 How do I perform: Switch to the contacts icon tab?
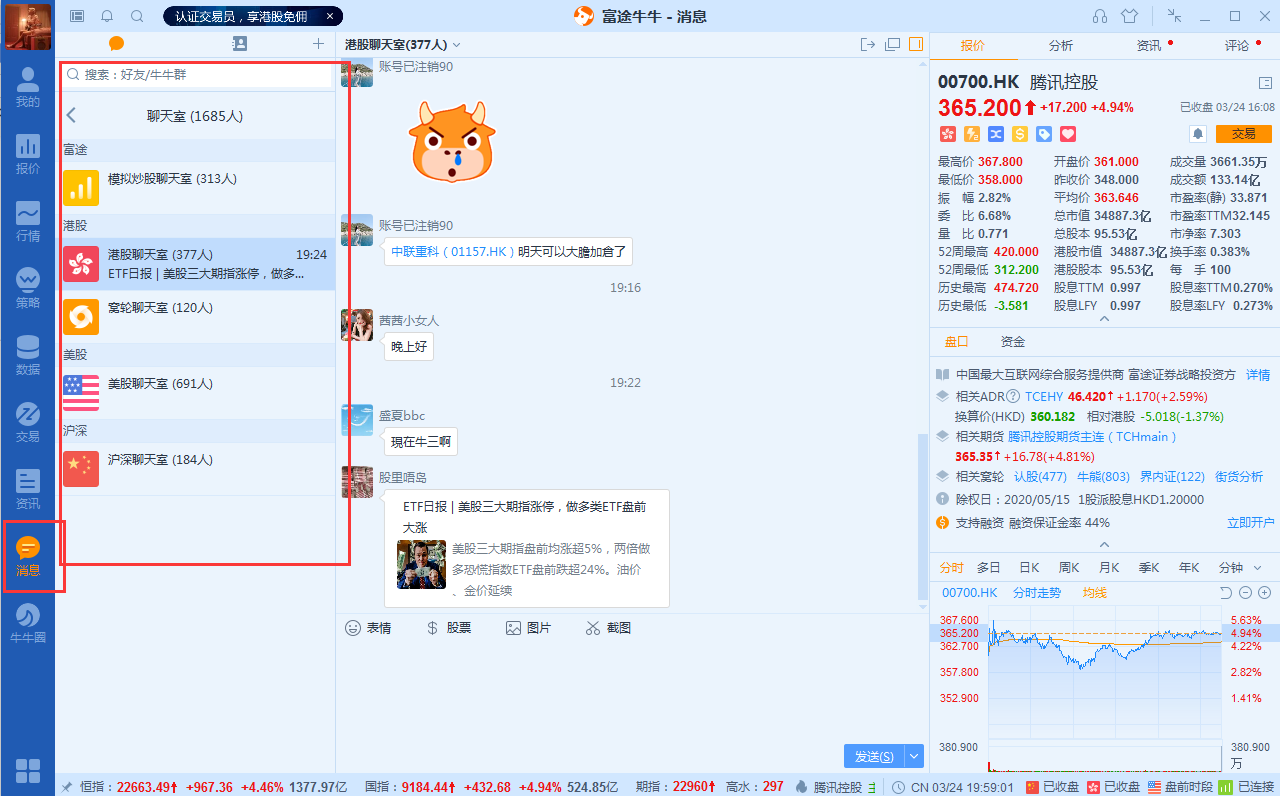(239, 43)
